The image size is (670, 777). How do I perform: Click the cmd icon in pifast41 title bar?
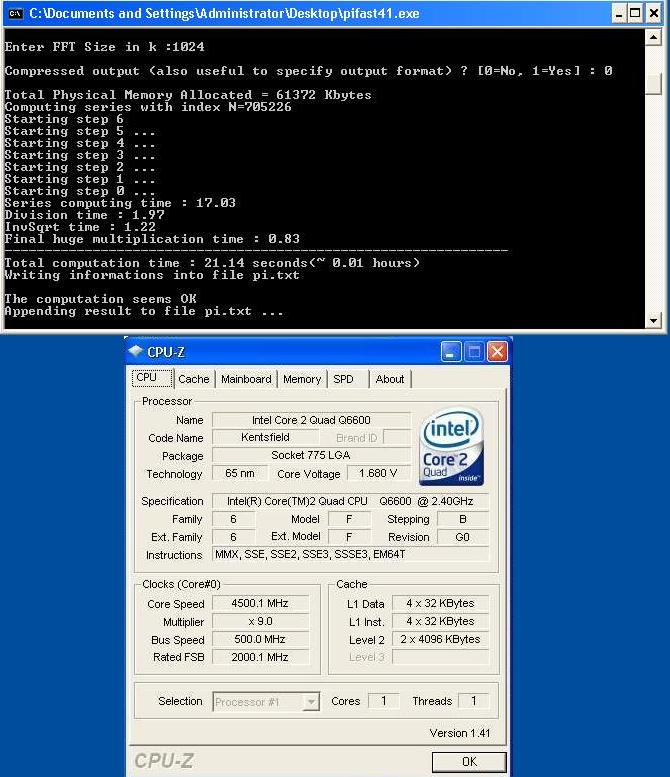pyautogui.click(x=16, y=13)
